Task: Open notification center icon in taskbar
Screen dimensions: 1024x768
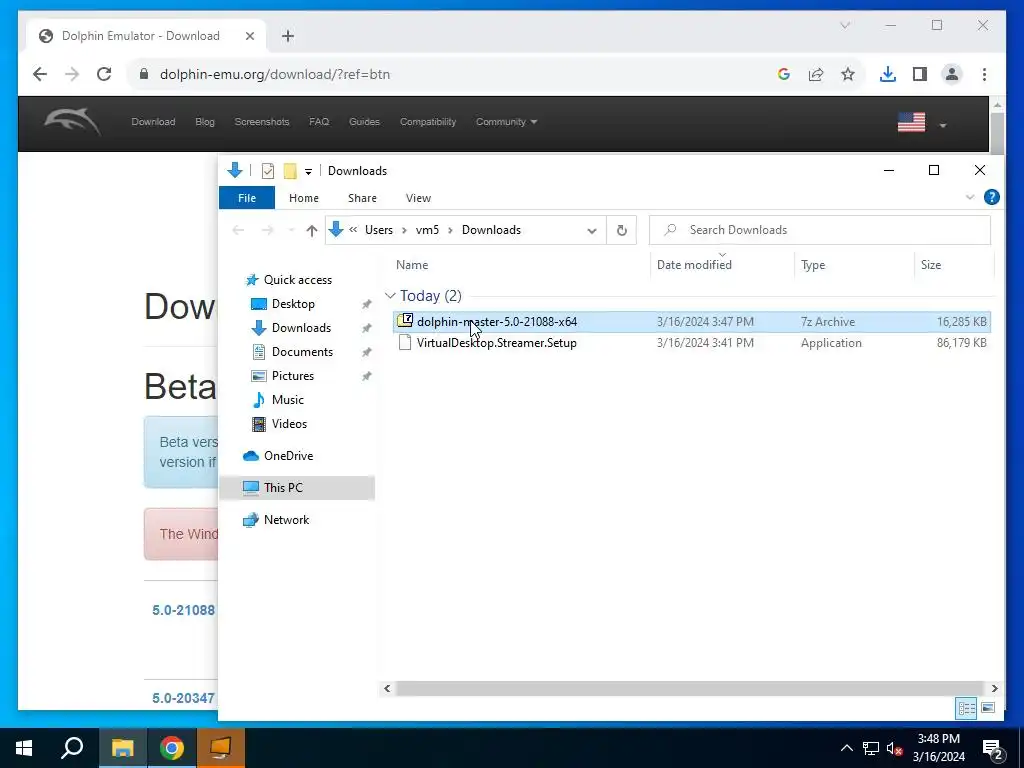Action: click(993, 749)
